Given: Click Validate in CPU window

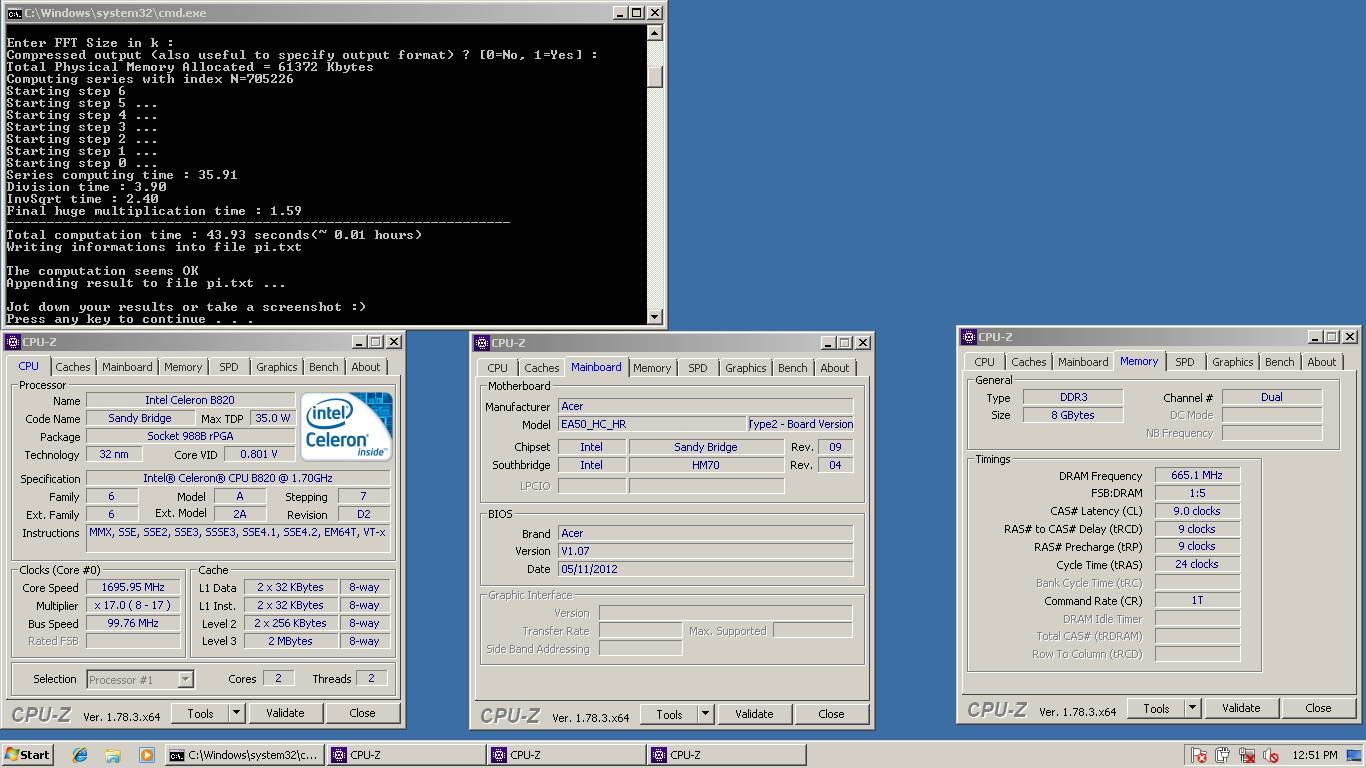Looking at the screenshot, I should coord(285,713).
